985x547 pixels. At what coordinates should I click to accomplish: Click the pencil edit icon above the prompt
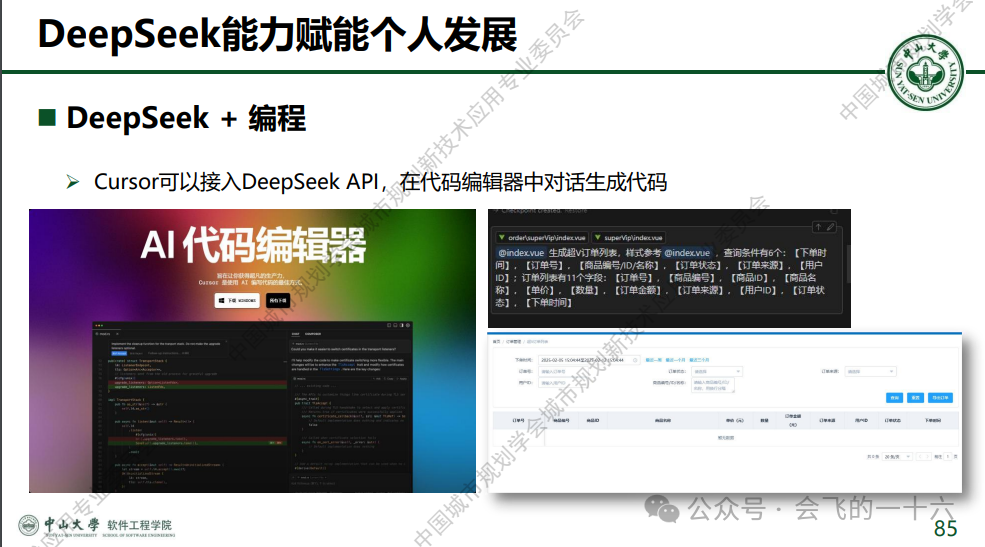[x=830, y=227]
